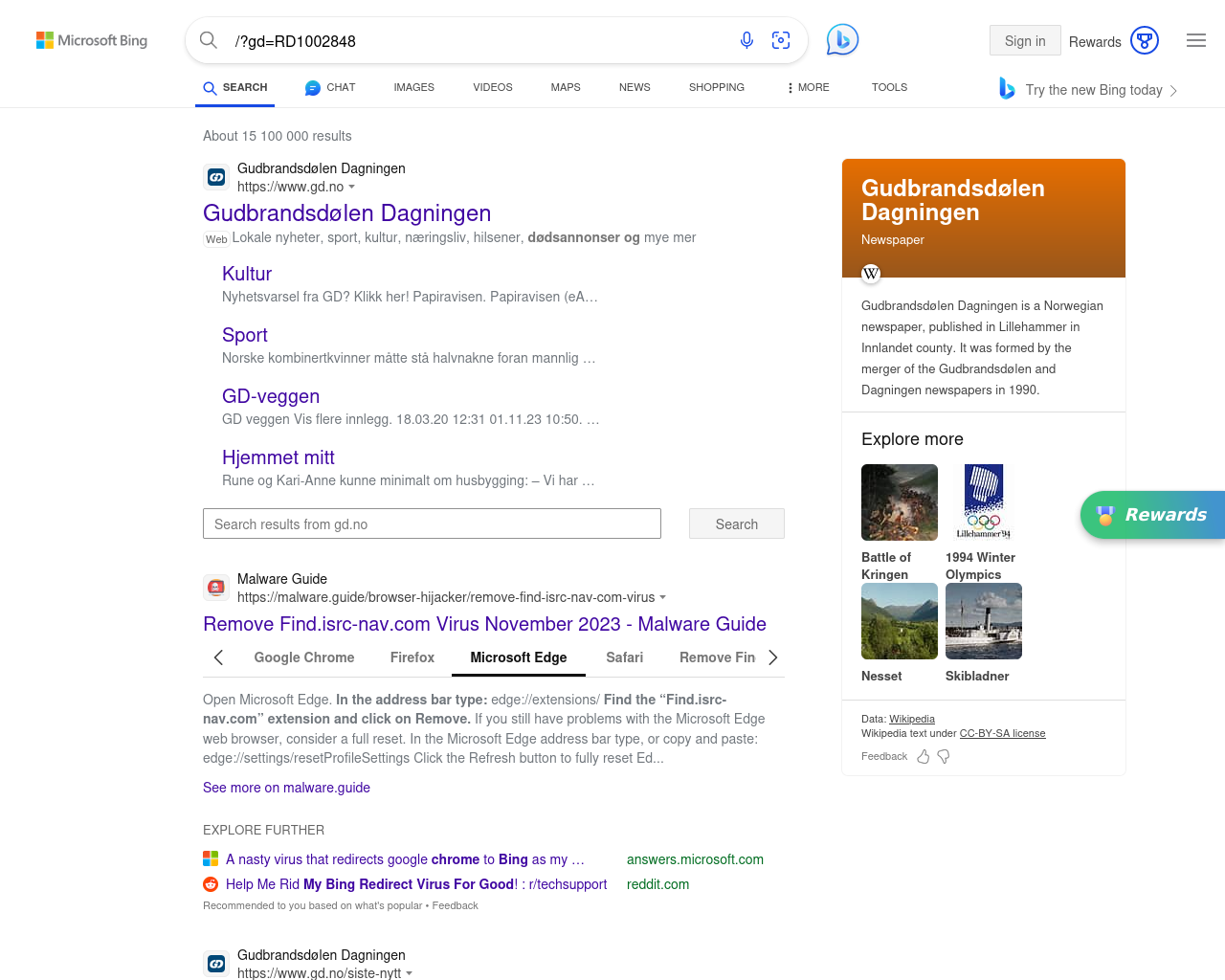Open the Gudbrandsdølen Dagningen result title

(346, 213)
